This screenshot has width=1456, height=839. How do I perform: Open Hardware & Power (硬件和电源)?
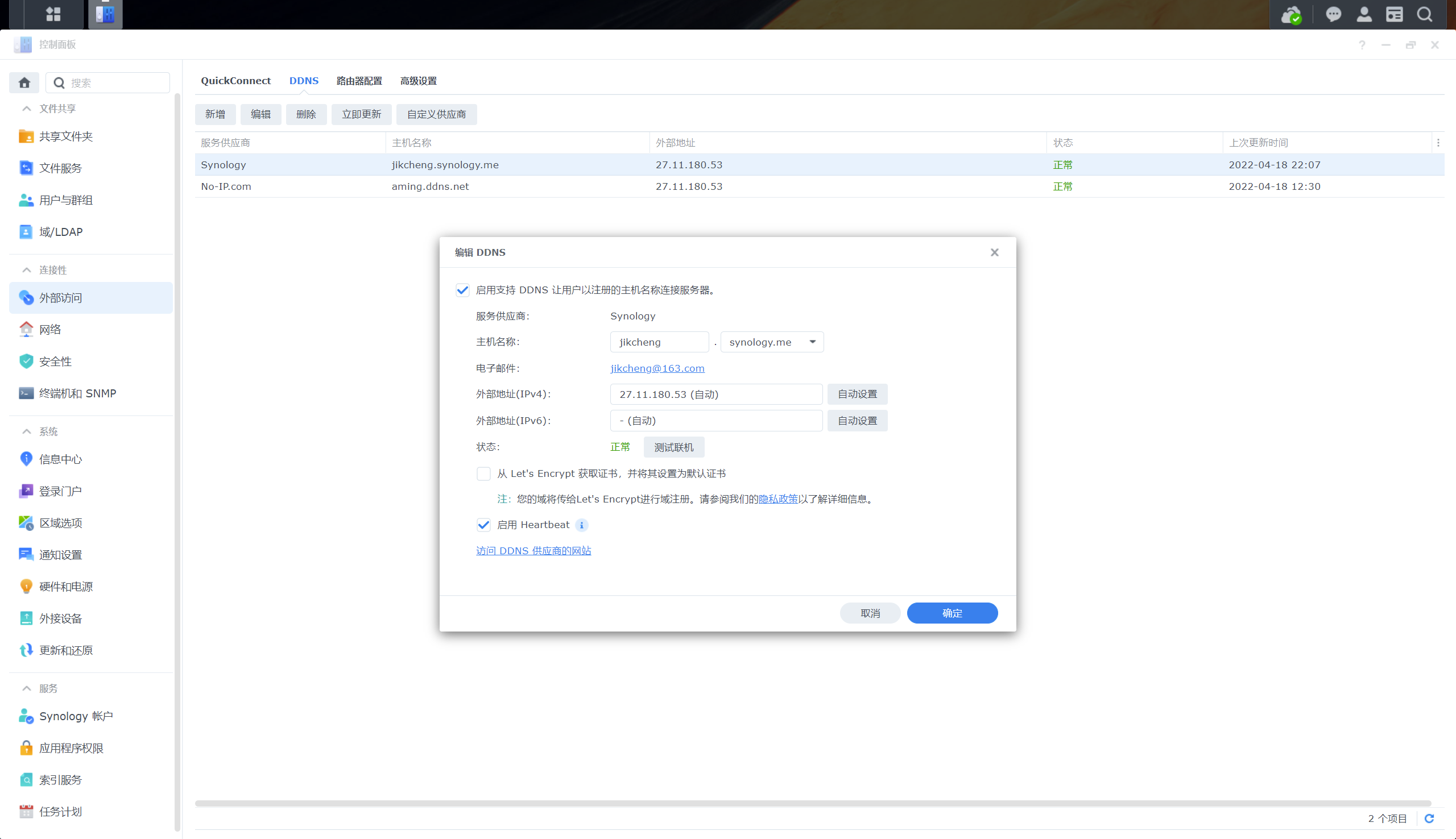click(x=91, y=587)
